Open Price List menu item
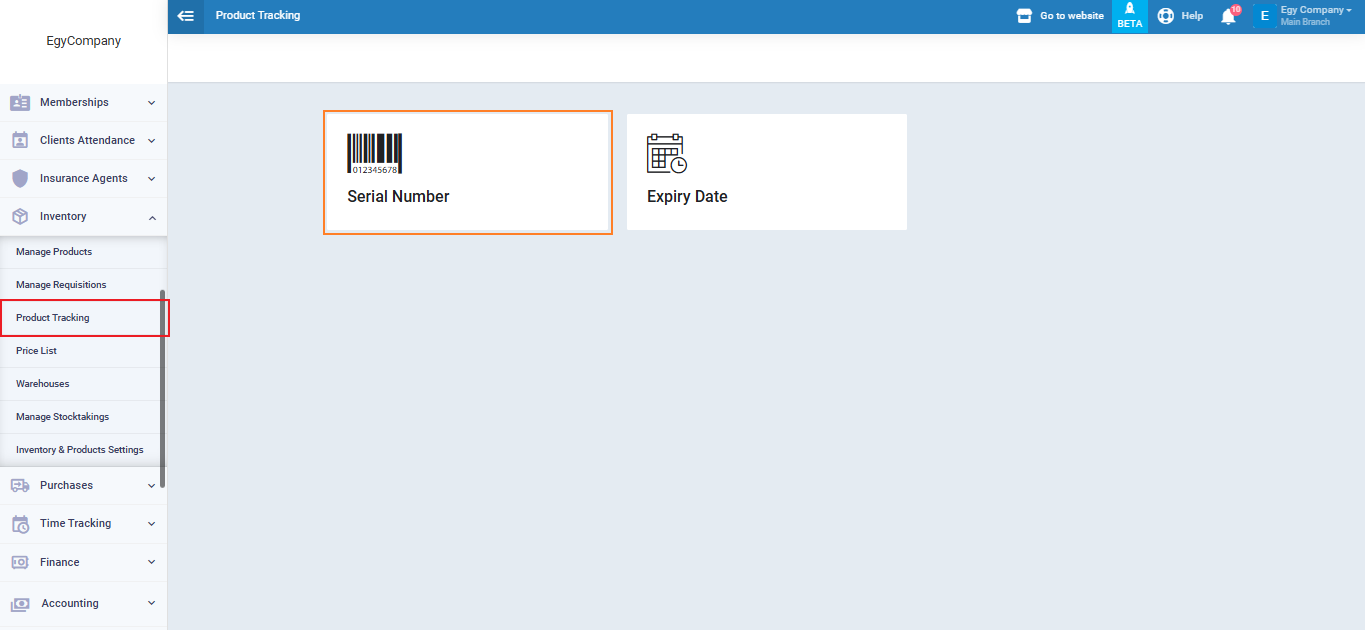Image resolution: width=1365 pixels, height=630 pixels. [36, 351]
